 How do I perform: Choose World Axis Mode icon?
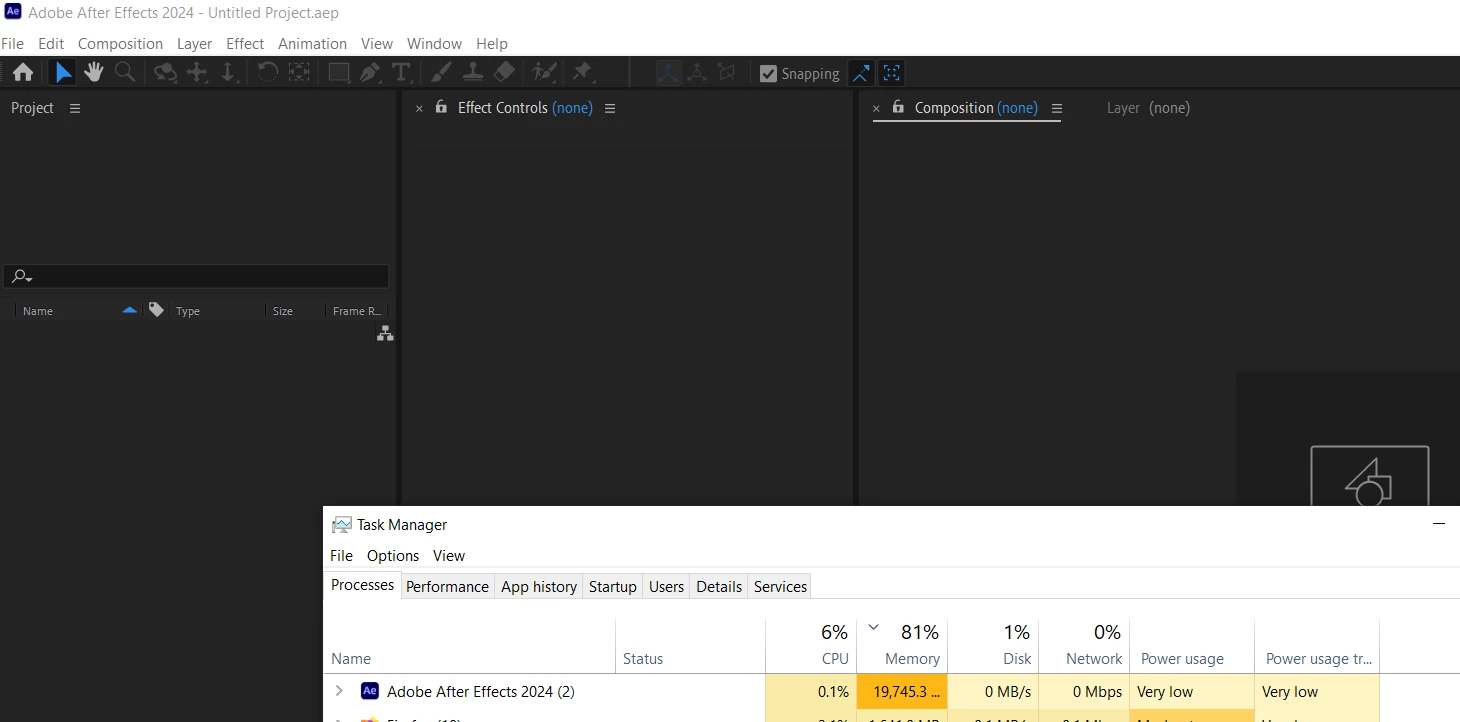(x=697, y=72)
